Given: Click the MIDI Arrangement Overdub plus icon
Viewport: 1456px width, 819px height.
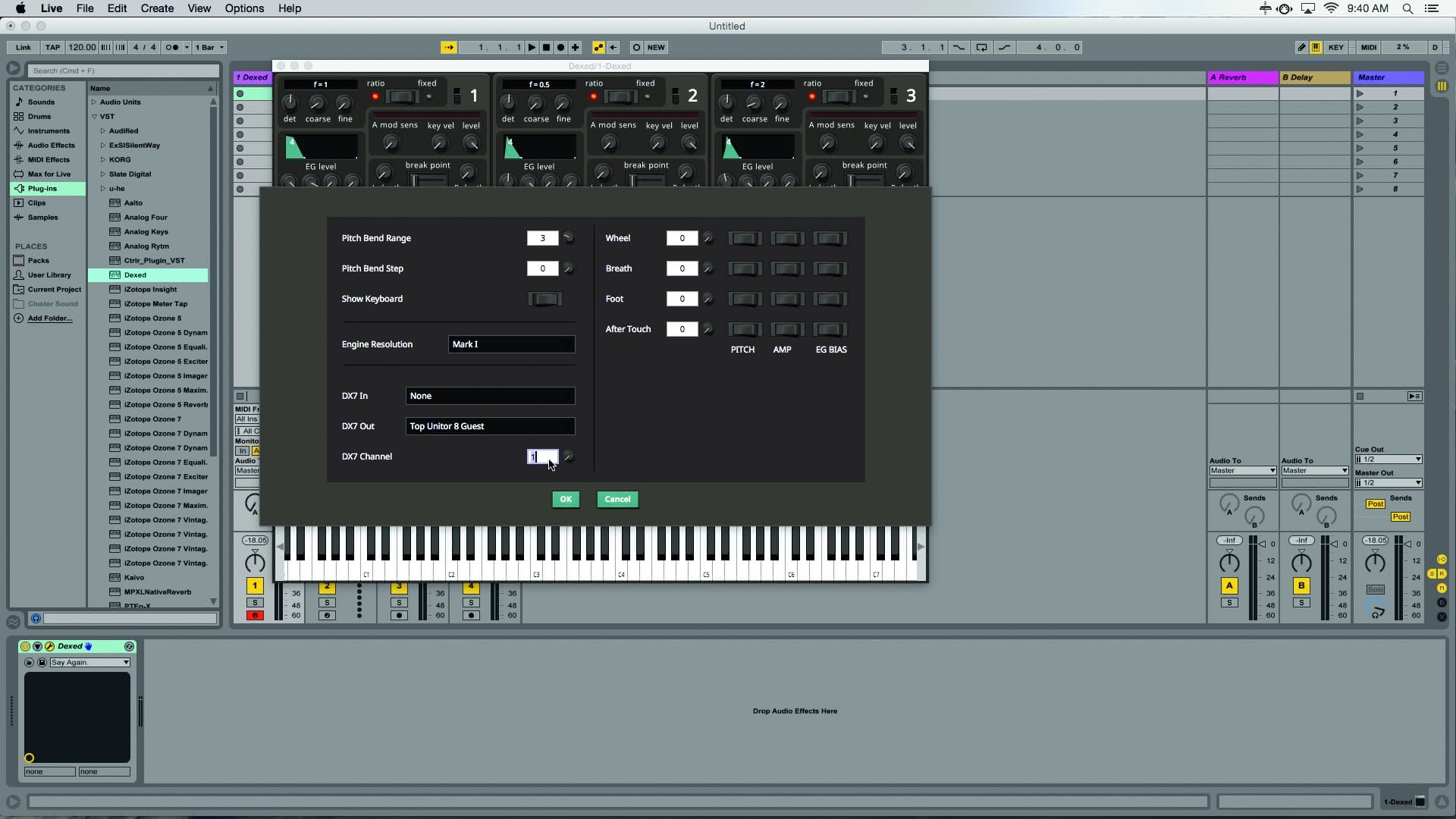Looking at the screenshot, I should 575,47.
